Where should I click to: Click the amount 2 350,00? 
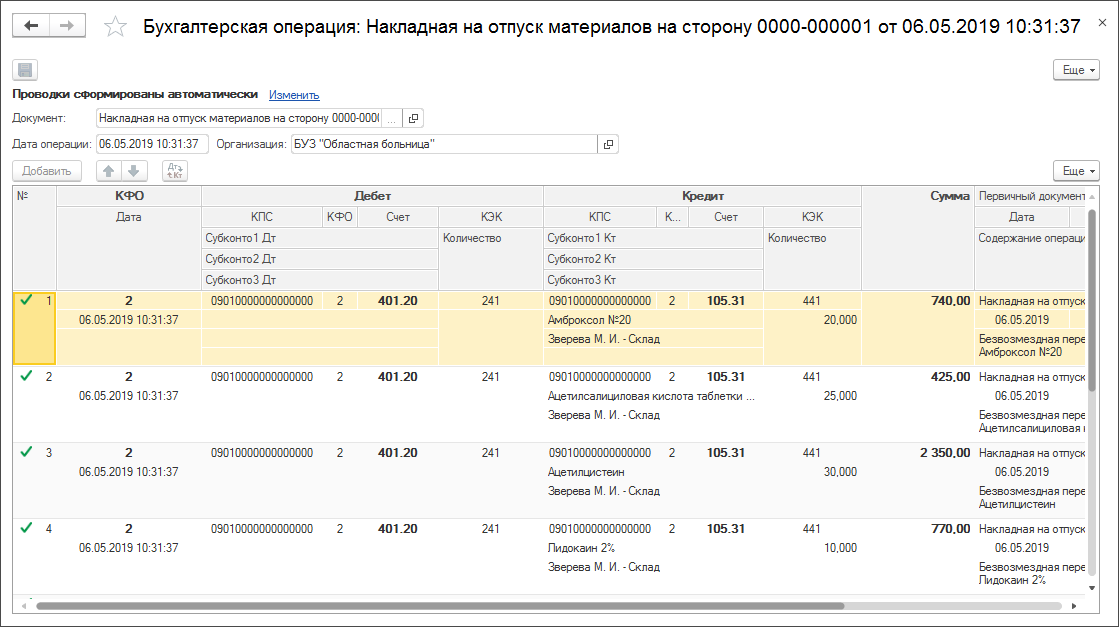(944, 453)
